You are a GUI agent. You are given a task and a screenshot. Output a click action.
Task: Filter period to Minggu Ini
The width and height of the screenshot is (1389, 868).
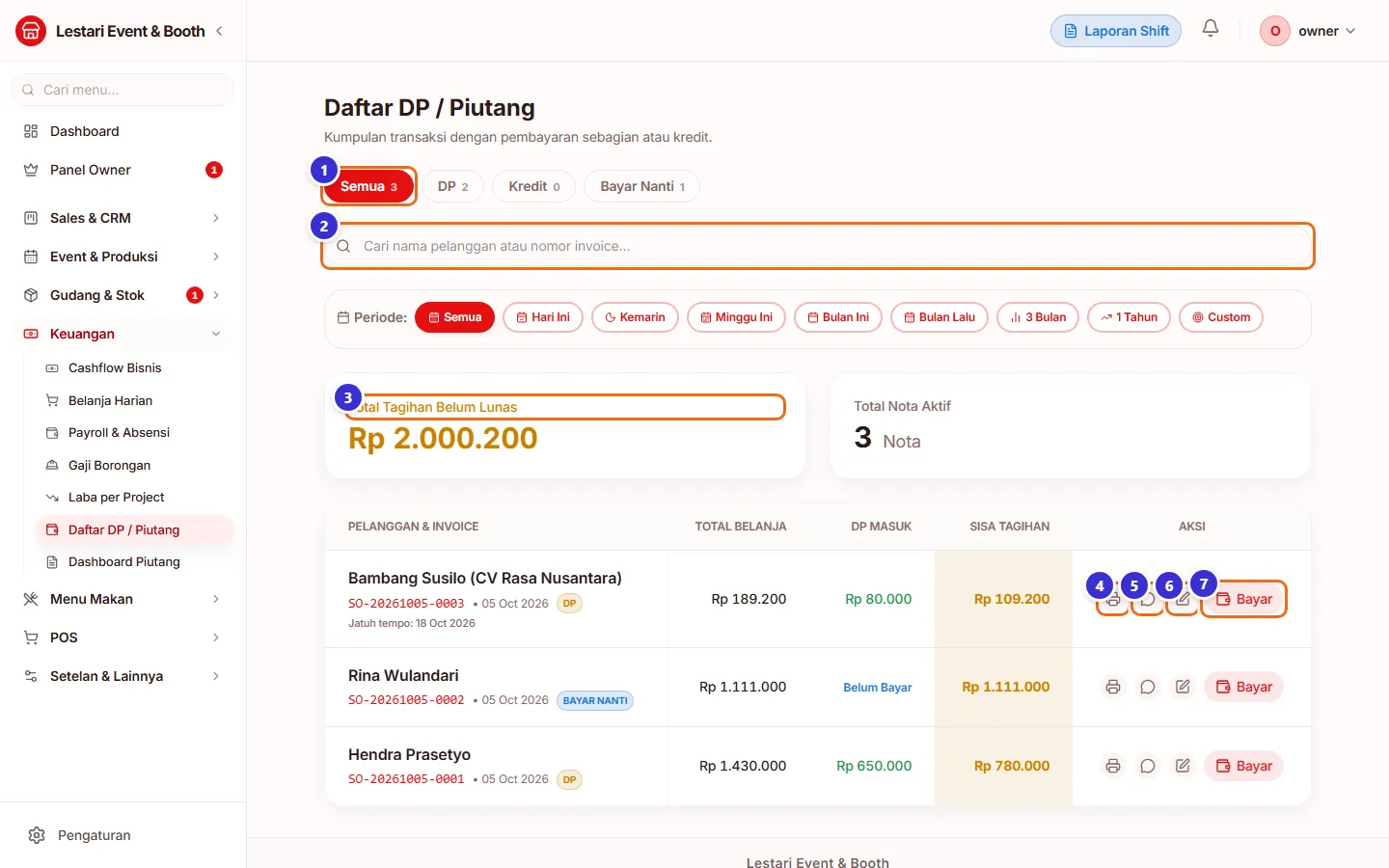point(736,317)
